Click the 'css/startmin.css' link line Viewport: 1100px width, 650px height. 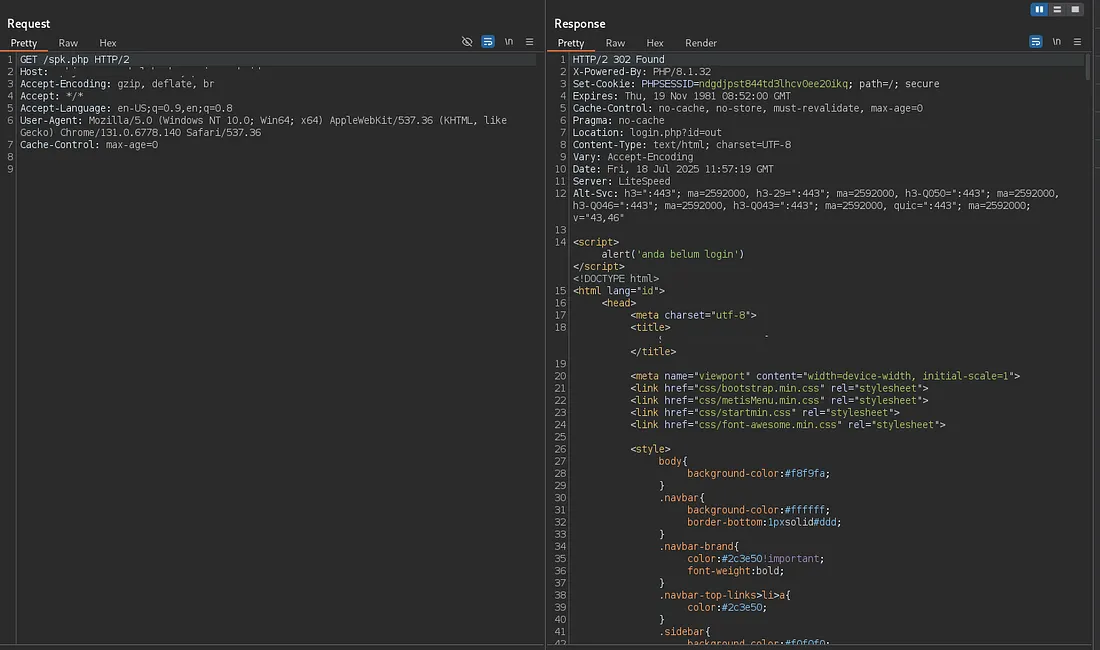tap(765, 412)
